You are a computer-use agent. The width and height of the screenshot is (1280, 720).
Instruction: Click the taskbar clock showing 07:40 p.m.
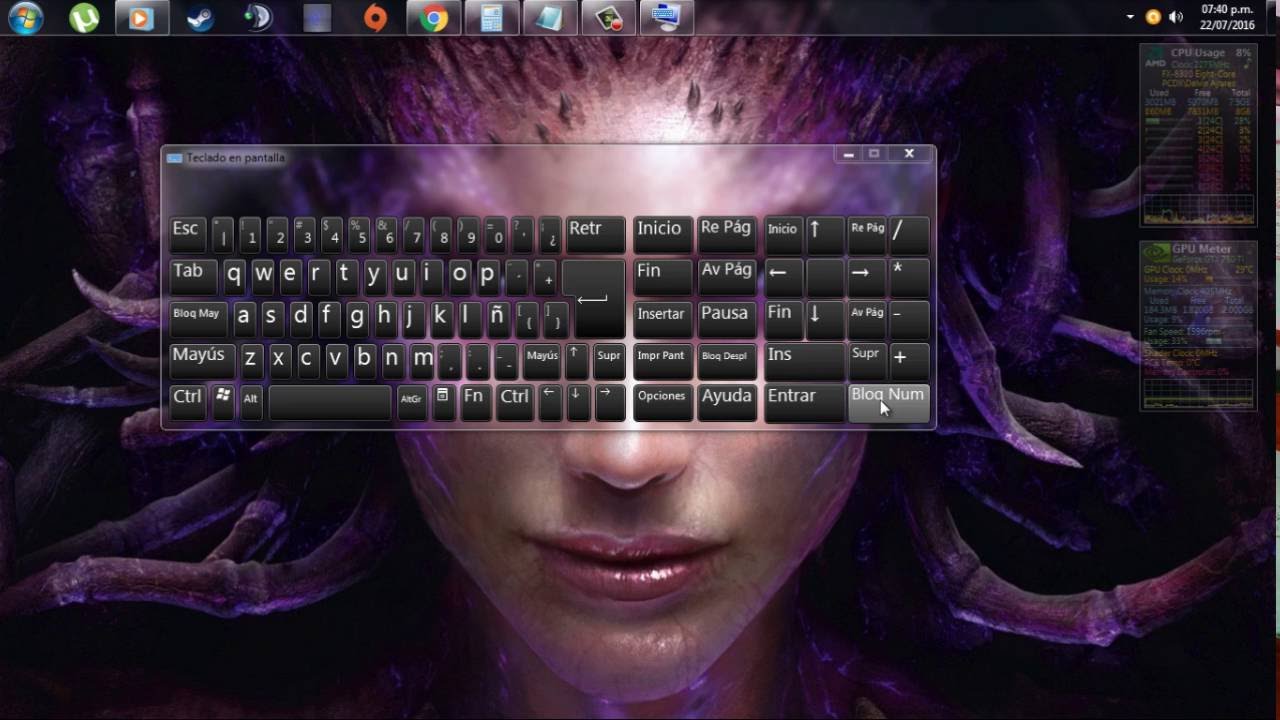pyautogui.click(x=1227, y=17)
